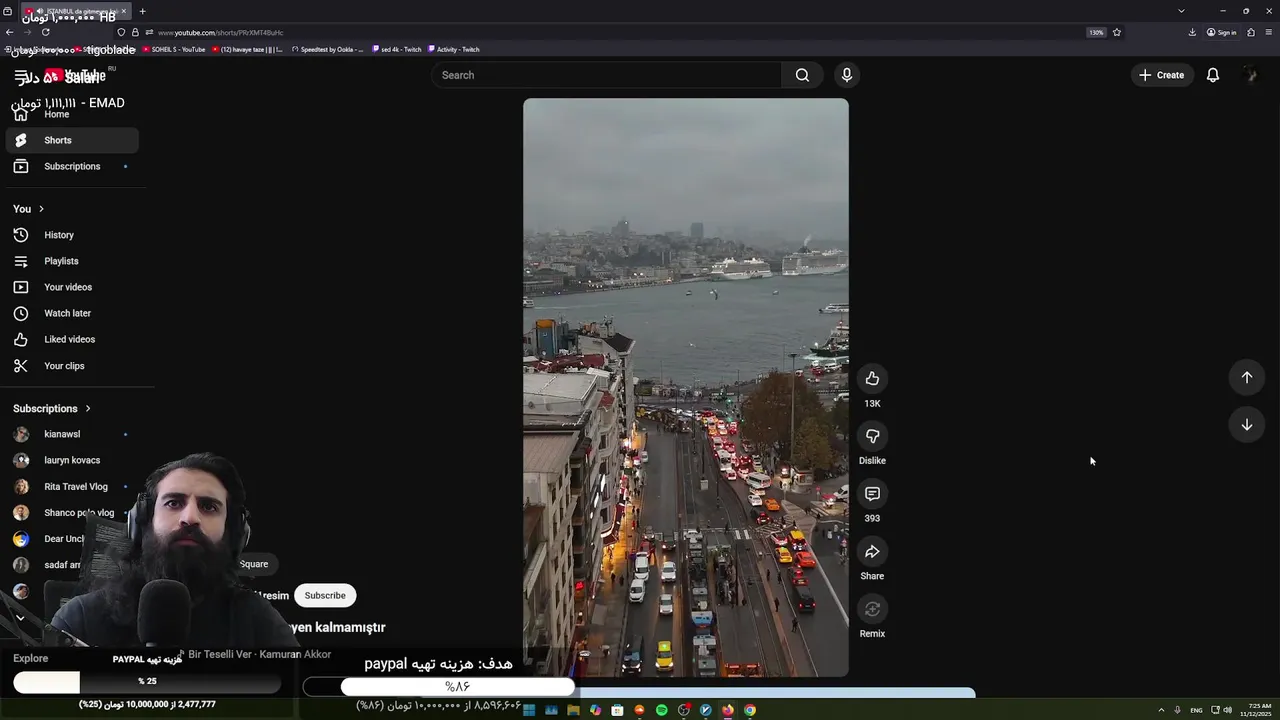Go to previous Short using up arrow
Image resolution: width=1280 pixels, height=720 pixels.
coord(1247,377)
